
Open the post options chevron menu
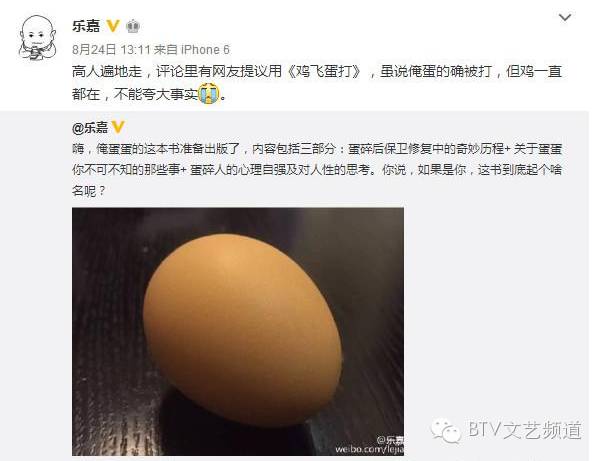(x=565, y=18)
